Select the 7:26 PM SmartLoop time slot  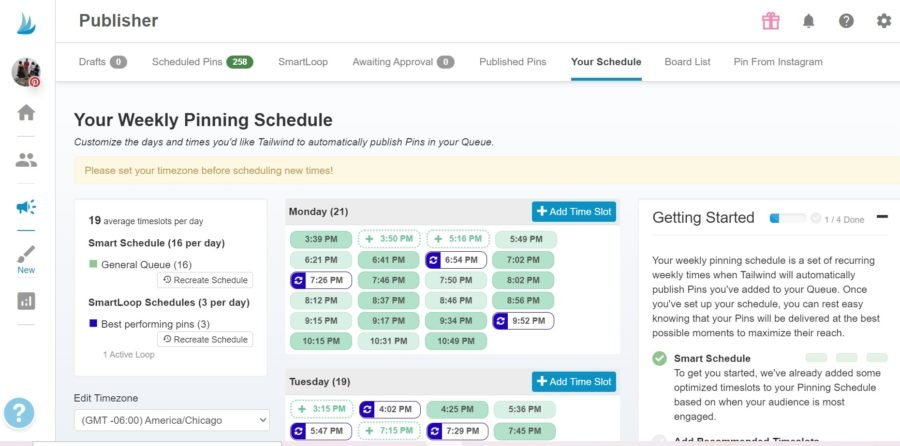coord(321,280)
